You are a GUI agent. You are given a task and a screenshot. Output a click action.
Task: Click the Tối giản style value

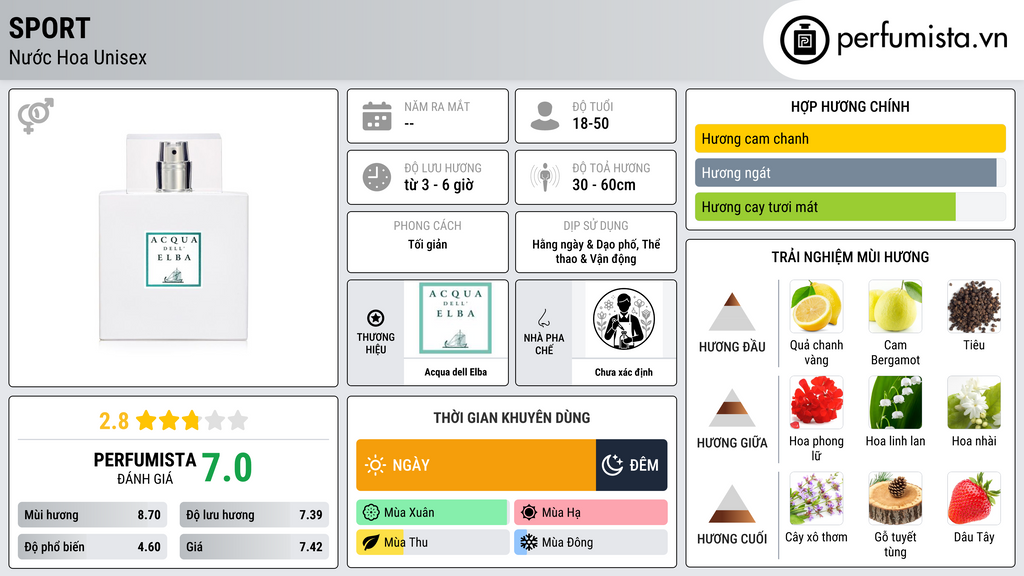[x=428, y=244]
